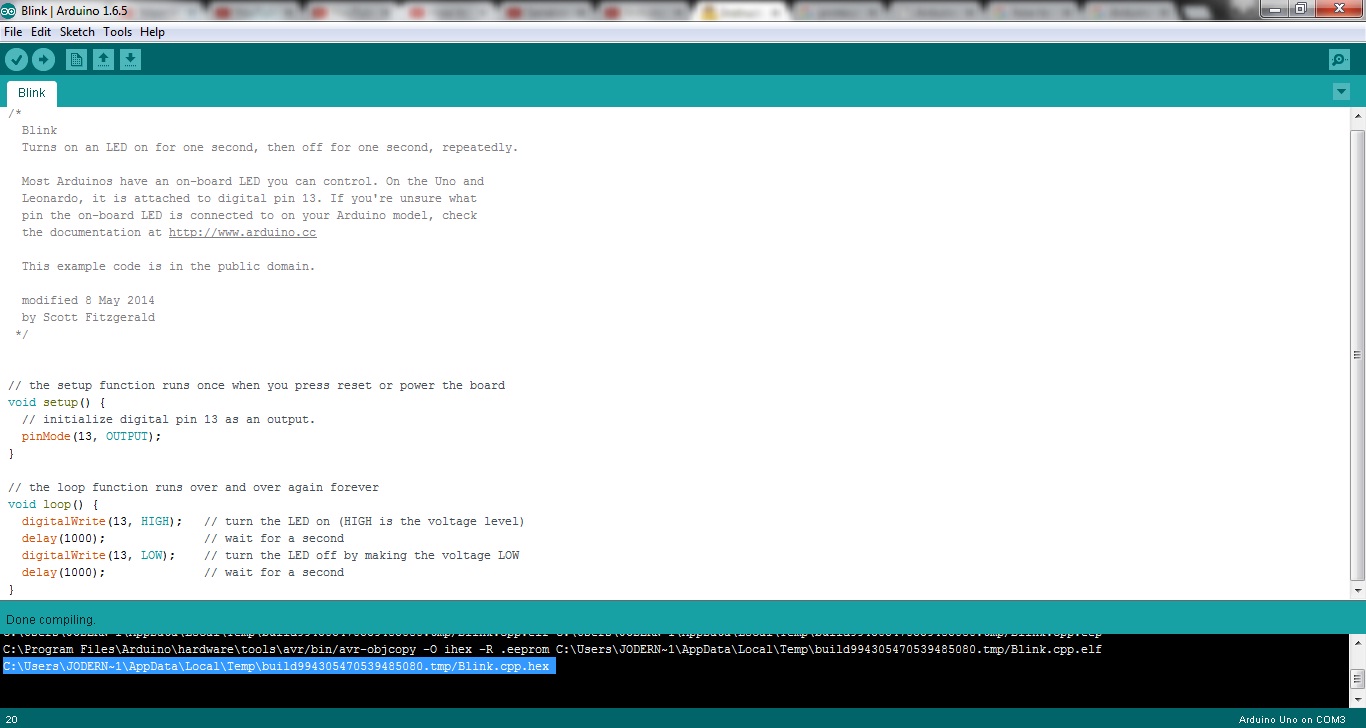Verify the sketch with the checkmark icon
The width and height of the screenshot is (1366, 728).
point(17,59)
